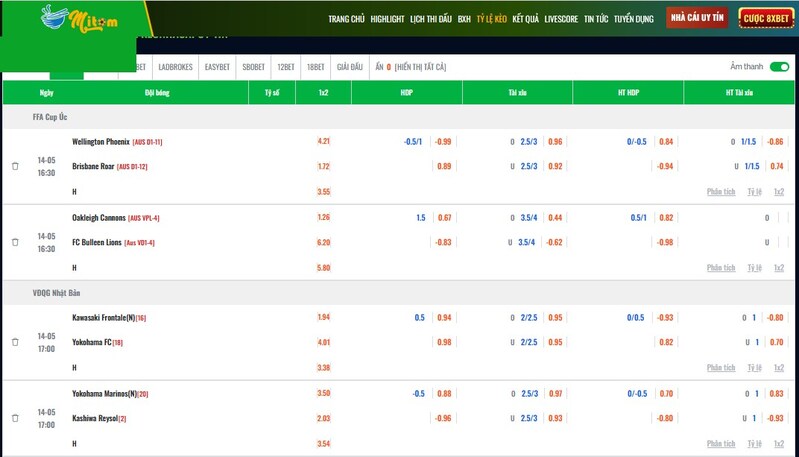The image size is (799, 457).
Task: Delete the Yokohama Marinos vs Kashiwa Reysol row
Action: 15,418
